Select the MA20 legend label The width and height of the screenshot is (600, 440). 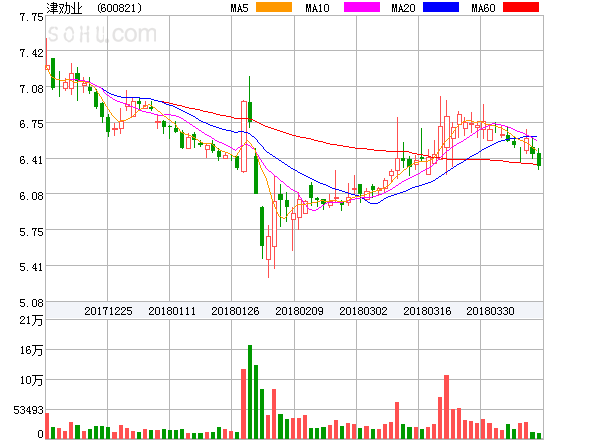click(403, 8)
